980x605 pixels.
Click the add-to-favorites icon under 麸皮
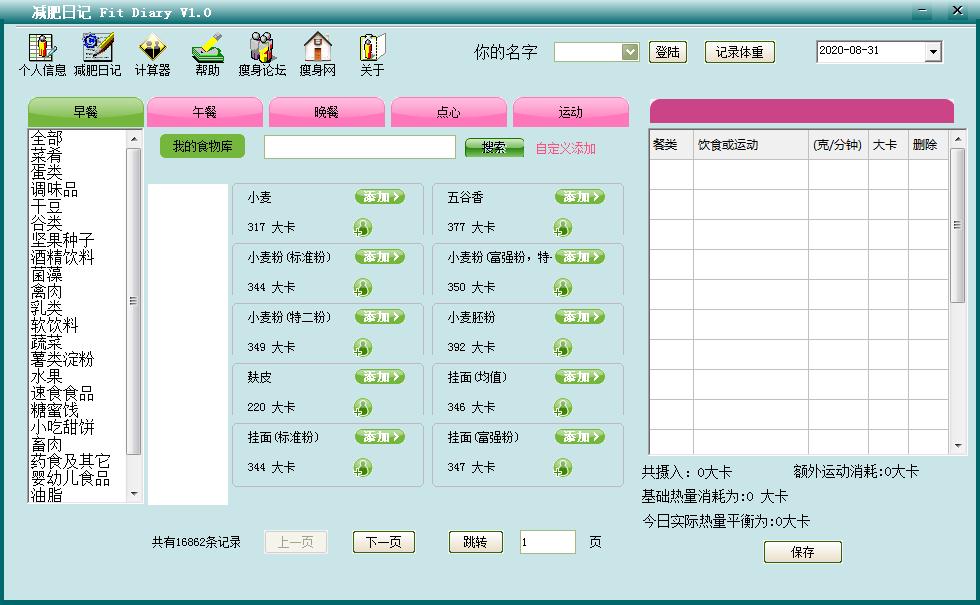coord(363,407)
